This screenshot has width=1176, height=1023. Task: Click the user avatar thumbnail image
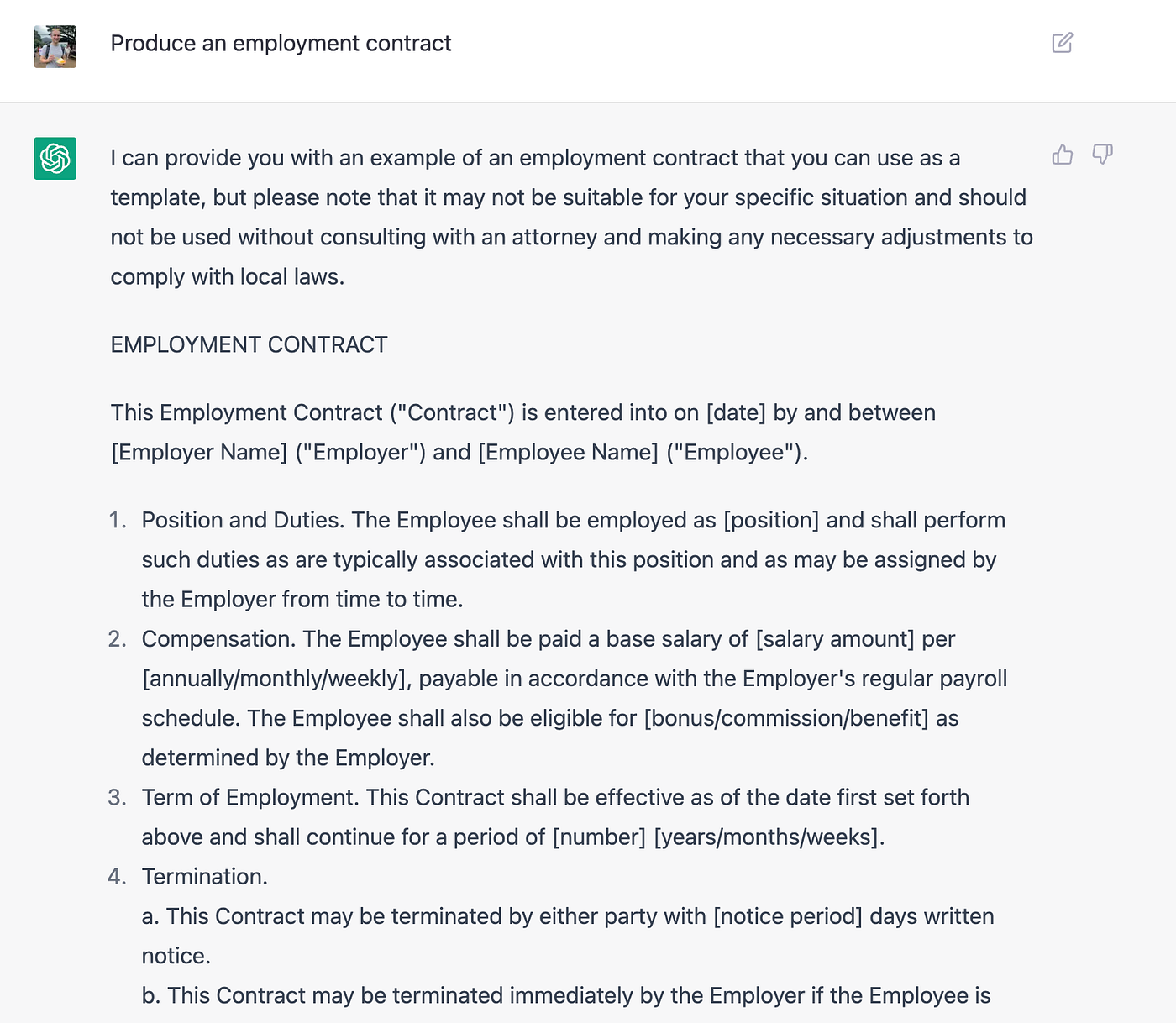point(54,46)
